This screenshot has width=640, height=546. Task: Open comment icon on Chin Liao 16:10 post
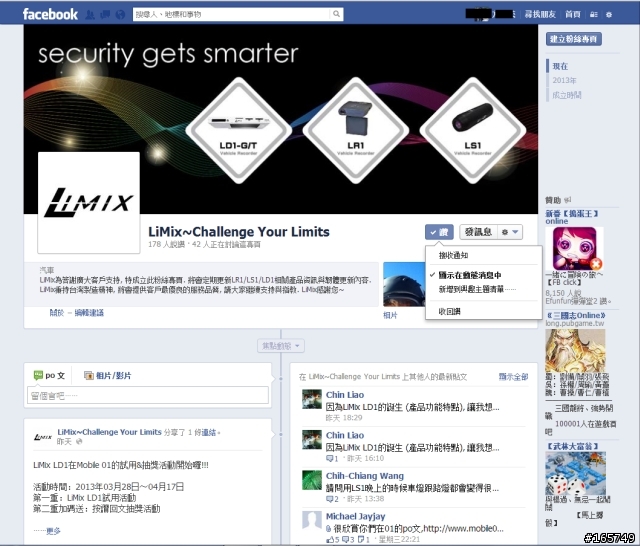(331, 459)
